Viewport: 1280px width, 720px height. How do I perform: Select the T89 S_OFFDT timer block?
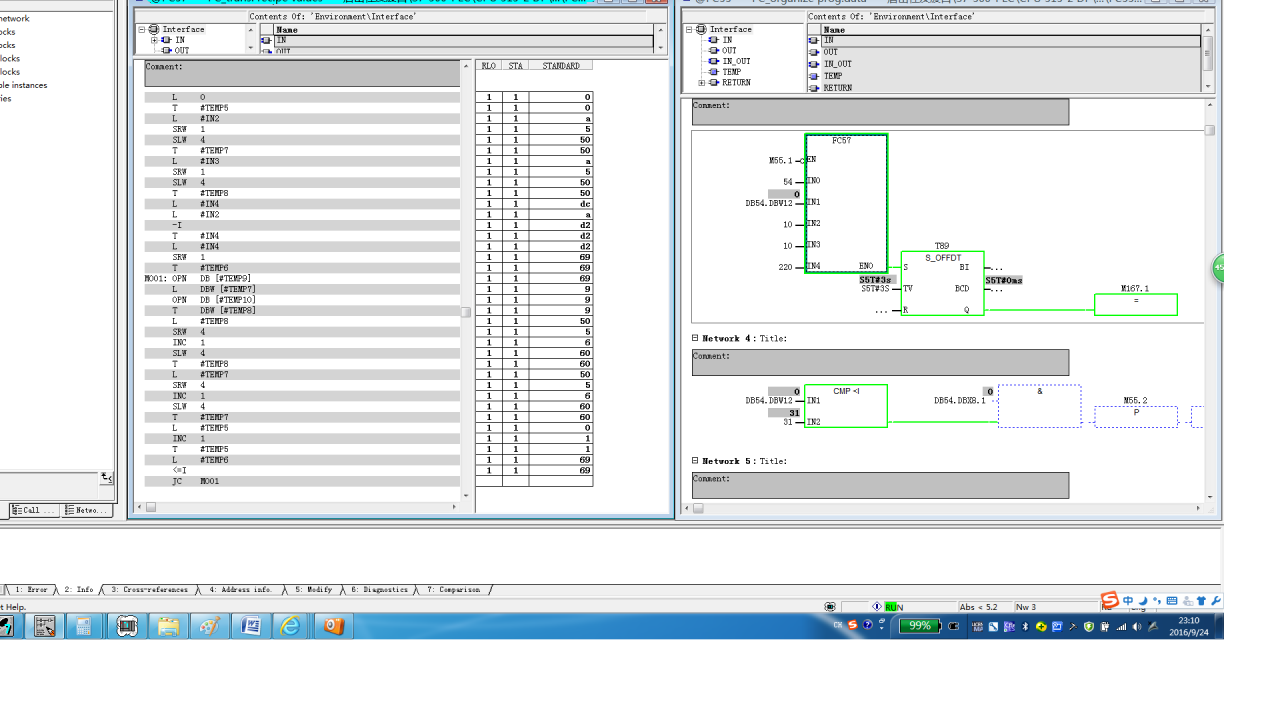[x=942, y=283]
